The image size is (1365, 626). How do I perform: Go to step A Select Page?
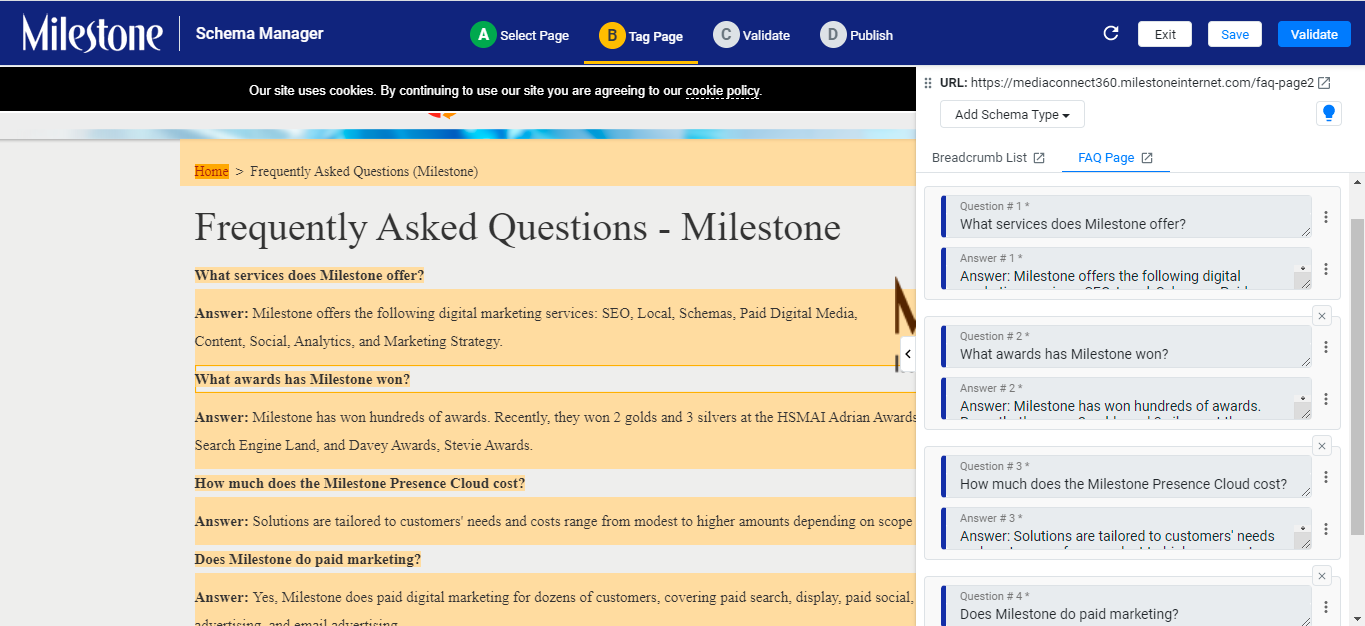(520, 35)
